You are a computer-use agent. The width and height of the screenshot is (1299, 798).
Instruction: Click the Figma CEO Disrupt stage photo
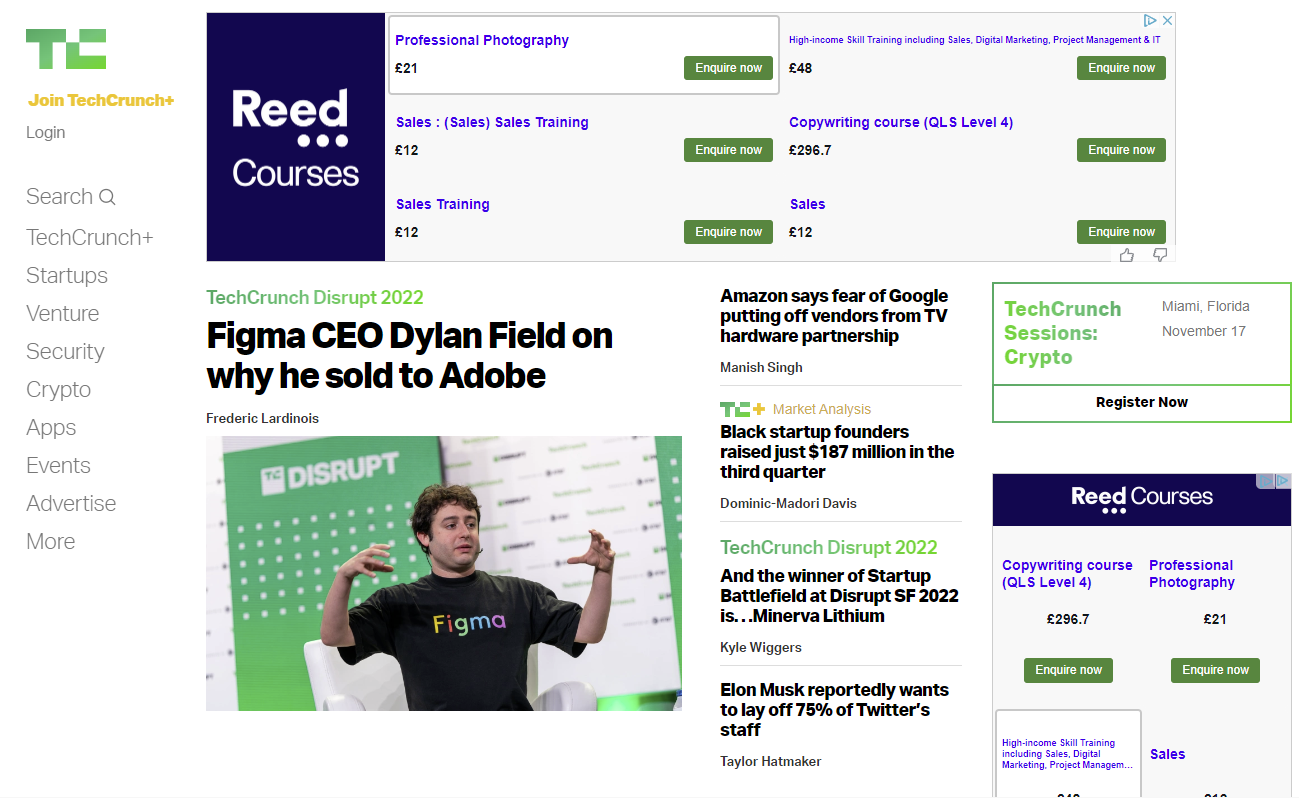[x=444, y=573]
